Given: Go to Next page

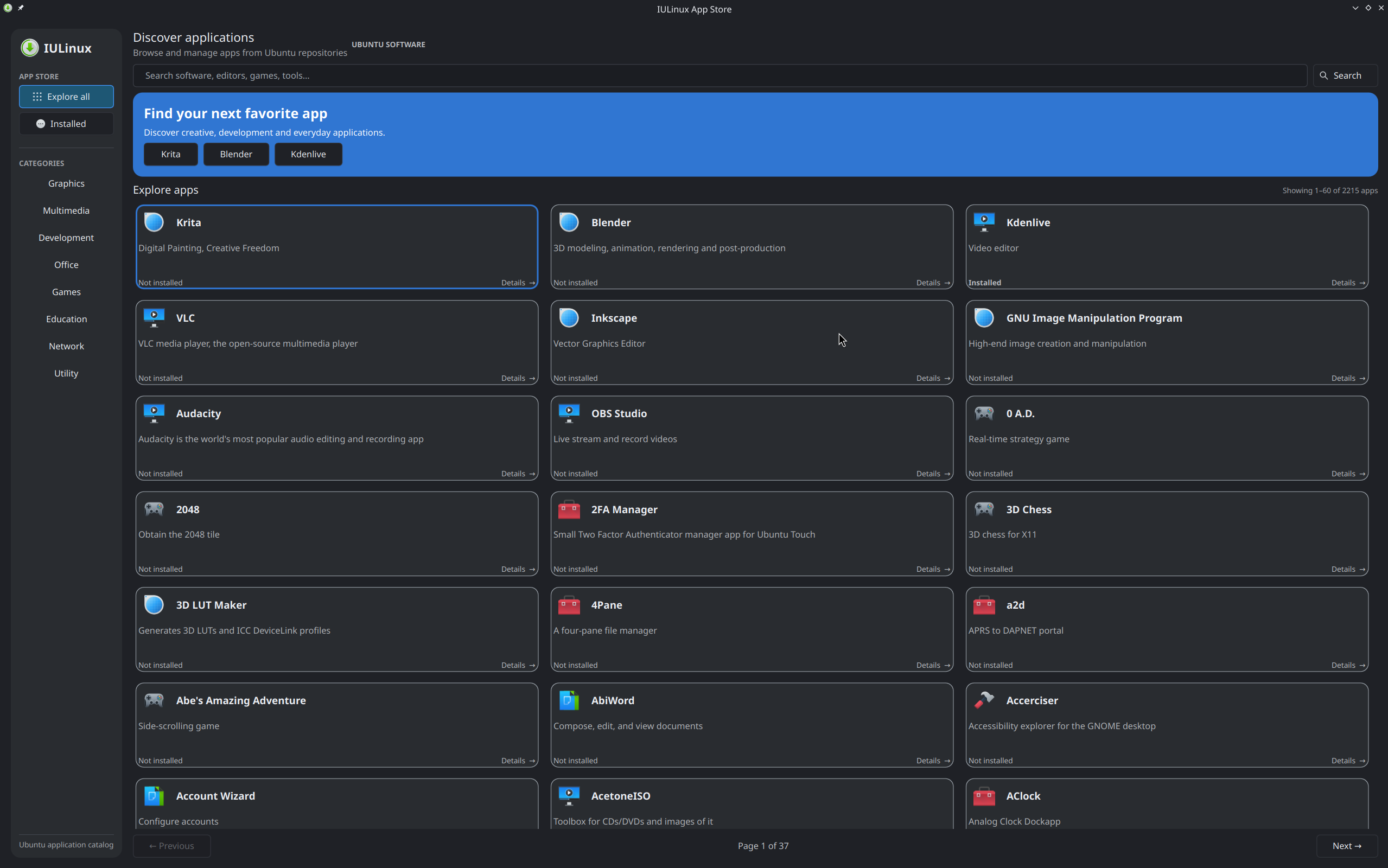Looking at the screenshot, I should pos(1347,846).
